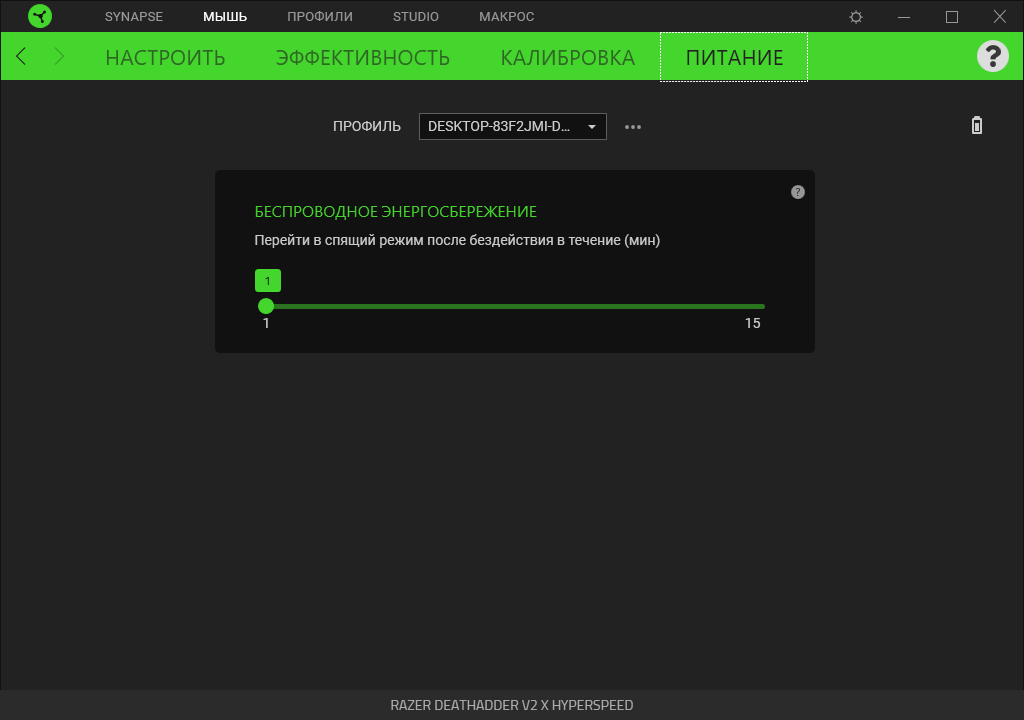Screen dimensions: 1024x720
Task: Click the sleep timer slider handle
Action: (266, 306)
